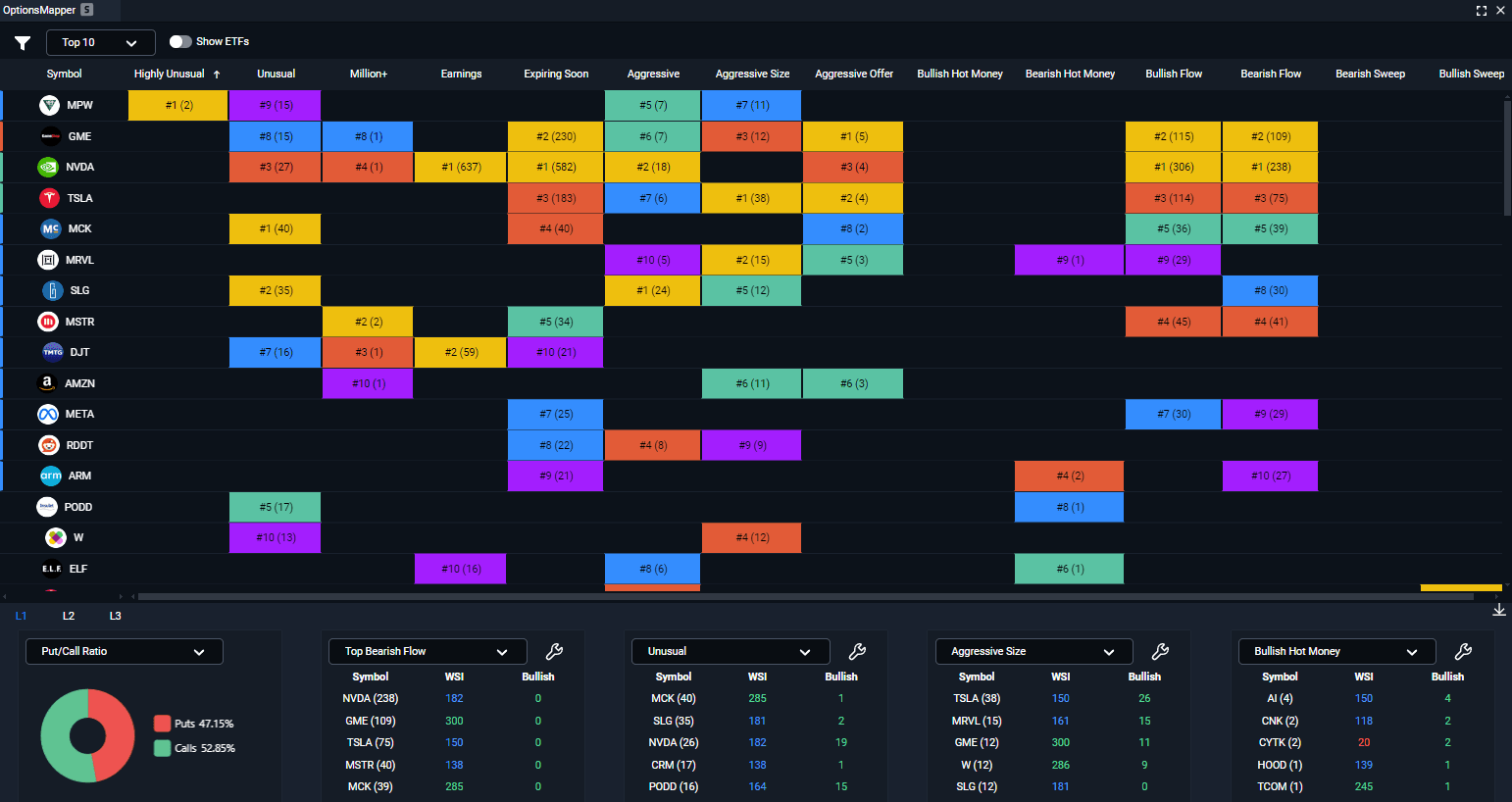Open the filter funnel icon
Viewport: 1512px width, 802px height.
click(x=23, y=43)
